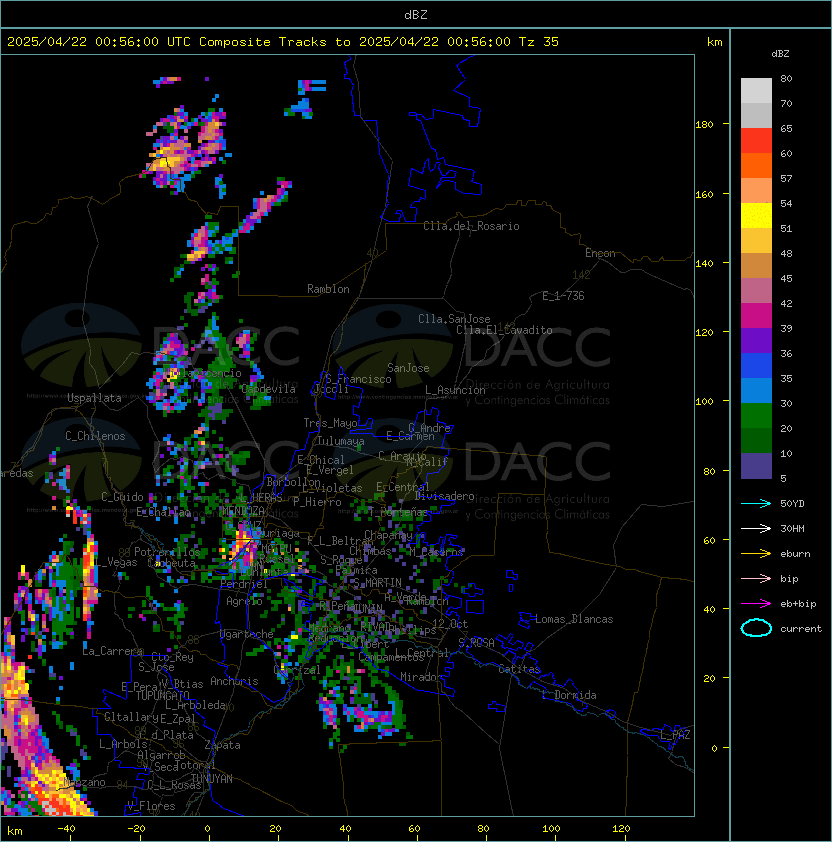Click the cyan 'current' ellipse symbol
This screenshot has width=832, height=842.
(756, 628)
